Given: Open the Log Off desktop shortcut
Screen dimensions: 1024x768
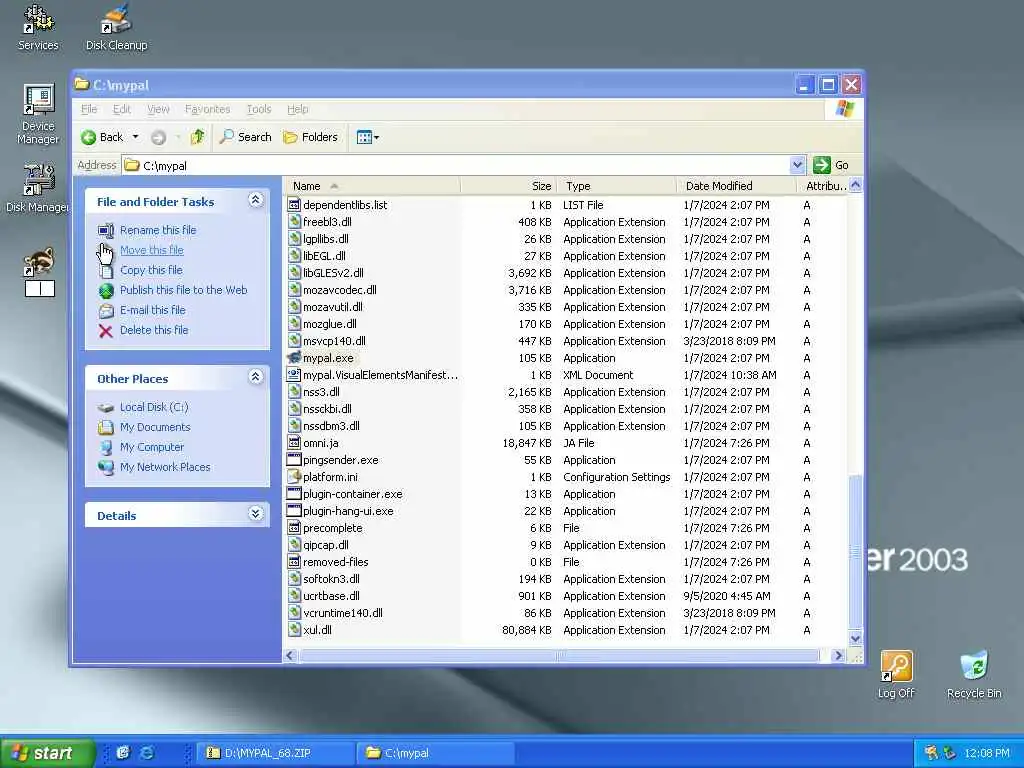Looking at the screenshot, I should pos(896,675).
